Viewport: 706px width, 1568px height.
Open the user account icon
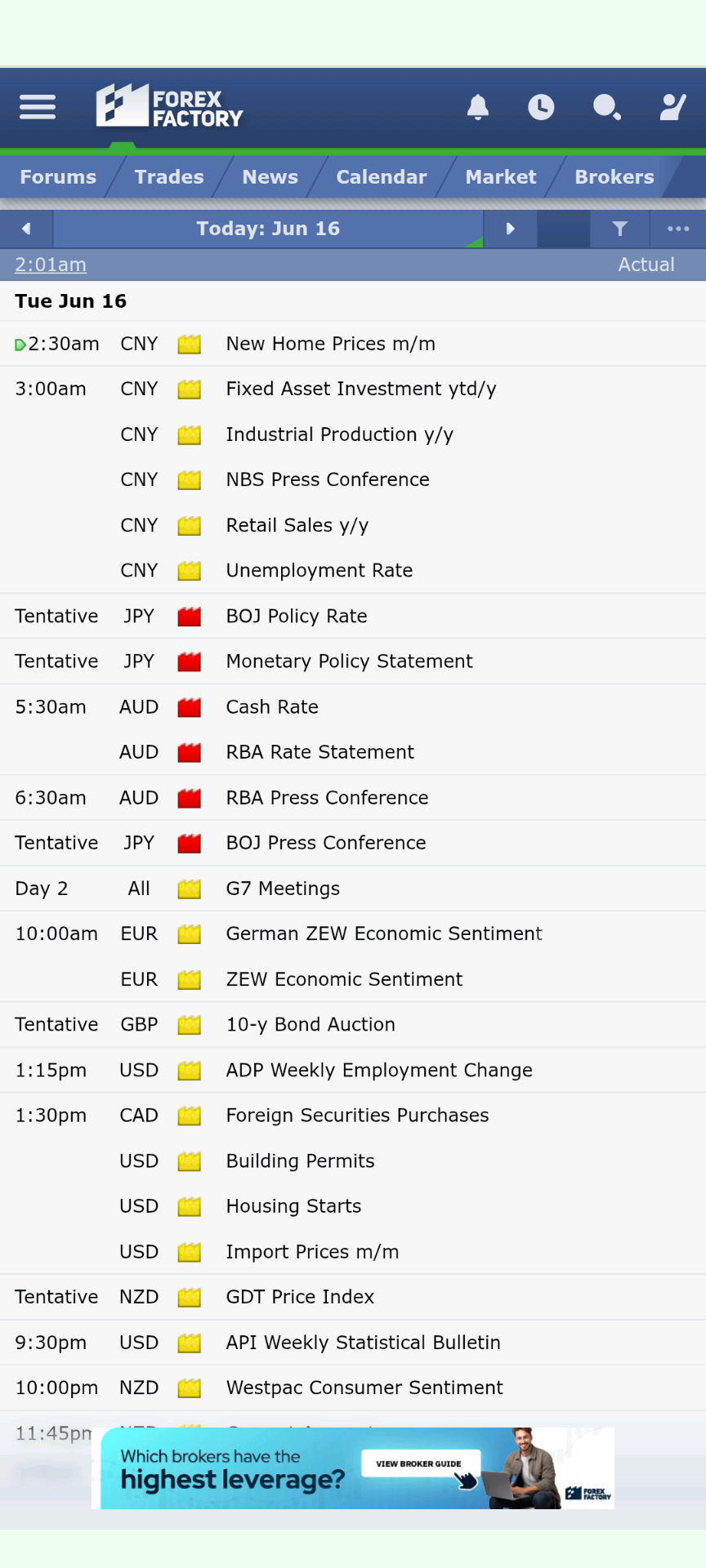pyautogui.click(x=672, y=107)
